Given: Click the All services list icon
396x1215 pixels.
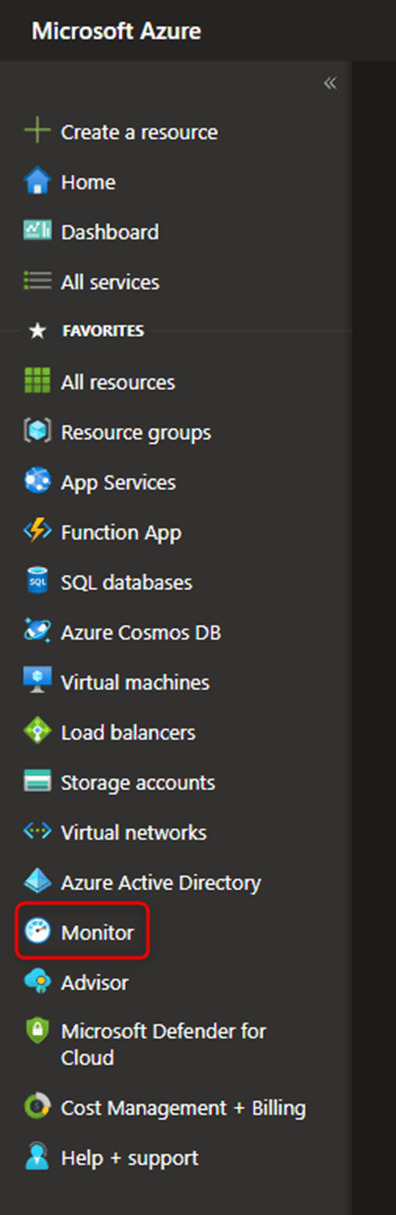Looking at the screenshot, I should tap(37, 282).
